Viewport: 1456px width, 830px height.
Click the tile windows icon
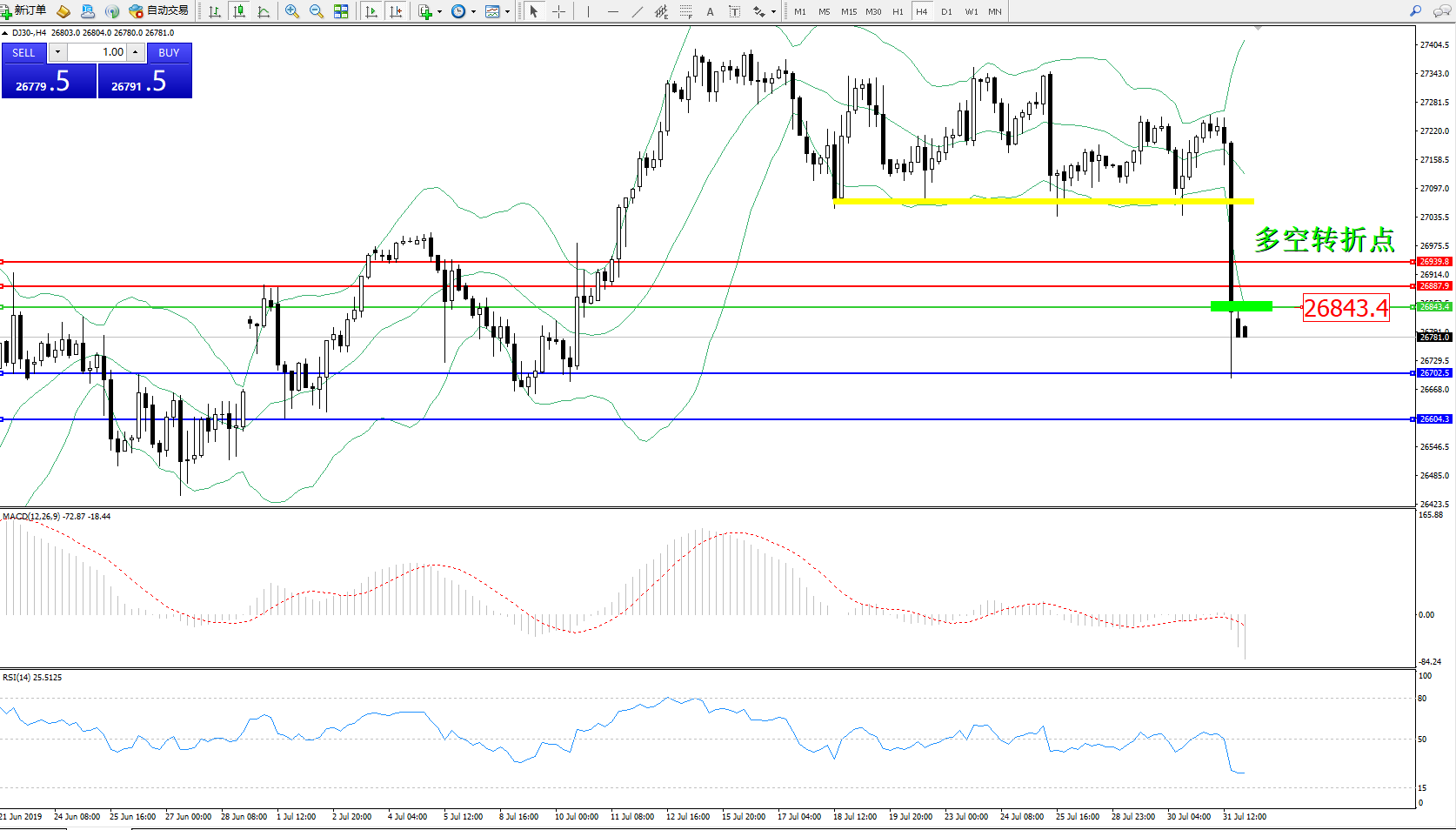[x=341, y=11]
